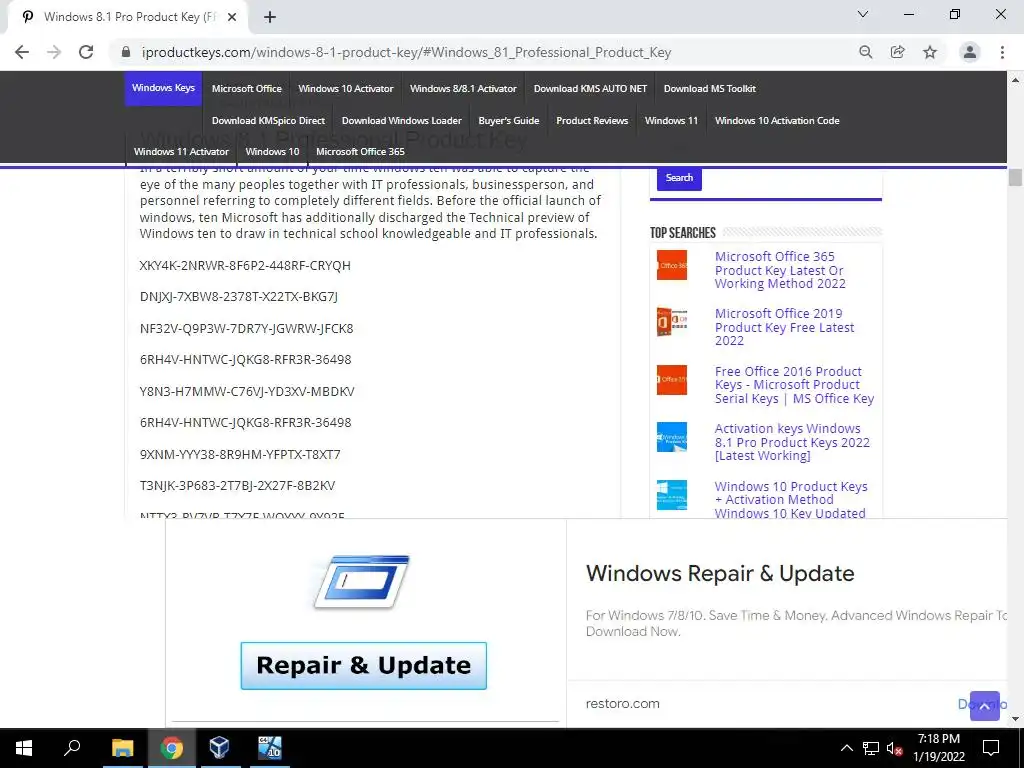Bookmark this page with the star
1024x768 pixels.
pyautogui.click(x=930, y=52)
